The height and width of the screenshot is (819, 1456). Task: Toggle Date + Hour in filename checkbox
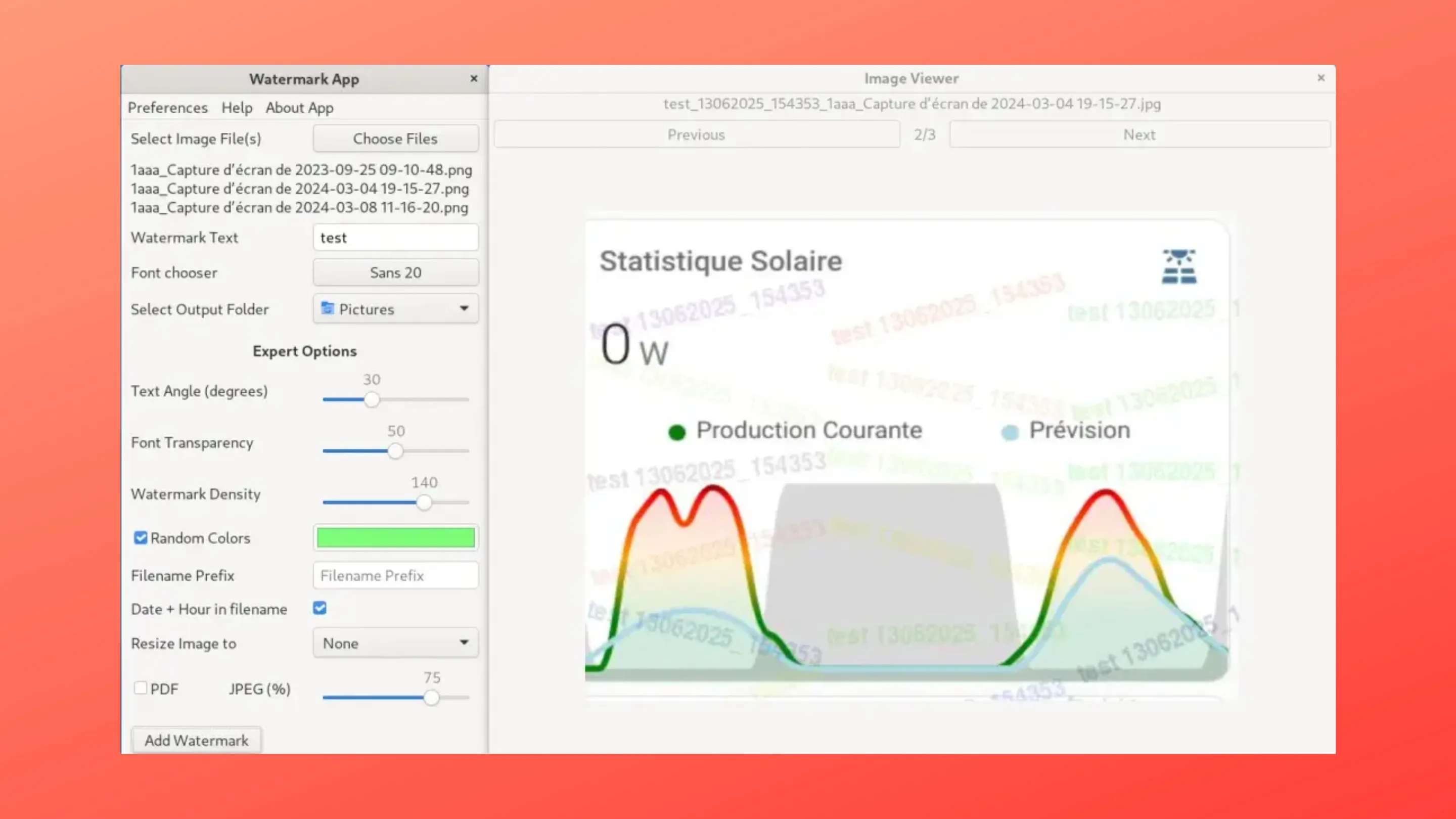[320, 608]
